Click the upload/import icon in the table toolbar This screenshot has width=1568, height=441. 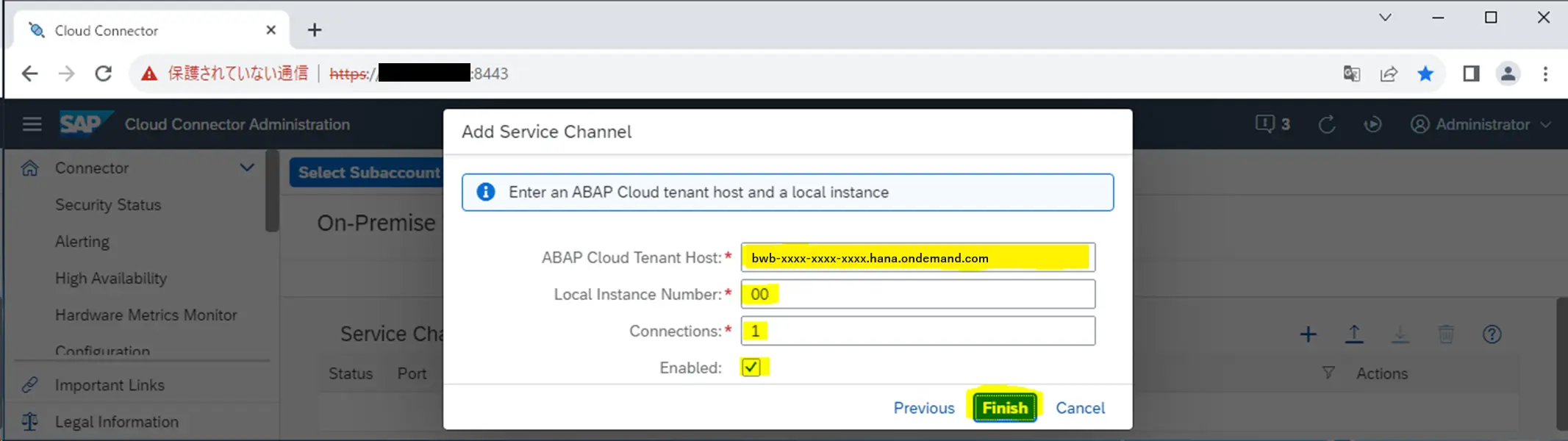coord(1354,334)
